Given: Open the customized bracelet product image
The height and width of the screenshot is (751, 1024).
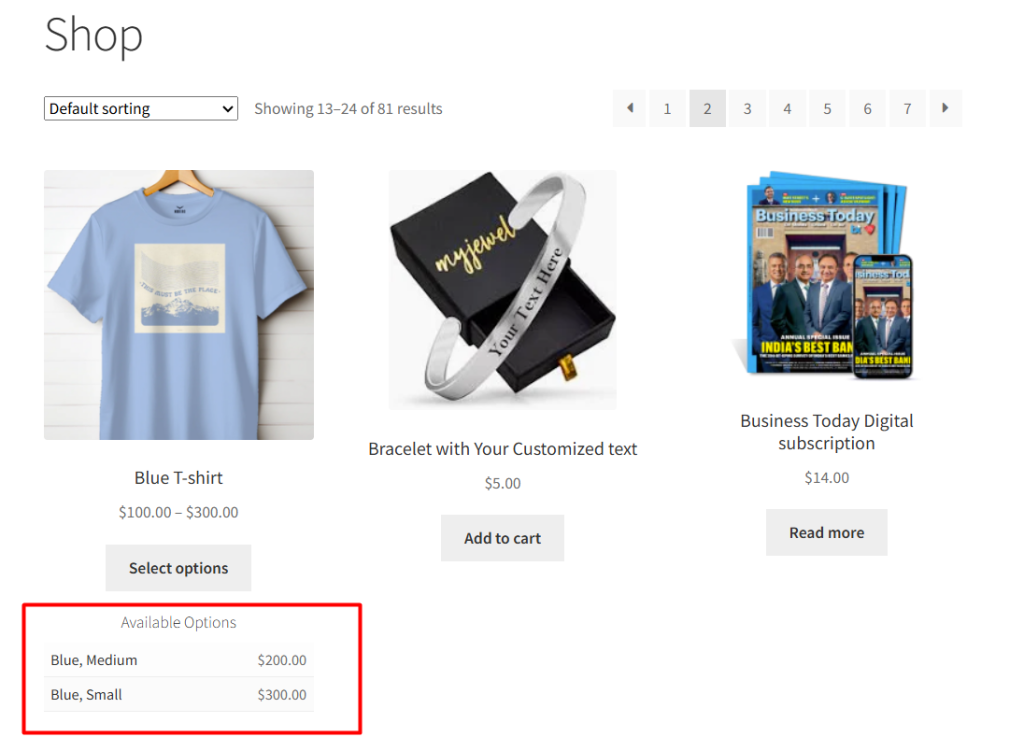Looking at the screenshot, I should [502, 290].
